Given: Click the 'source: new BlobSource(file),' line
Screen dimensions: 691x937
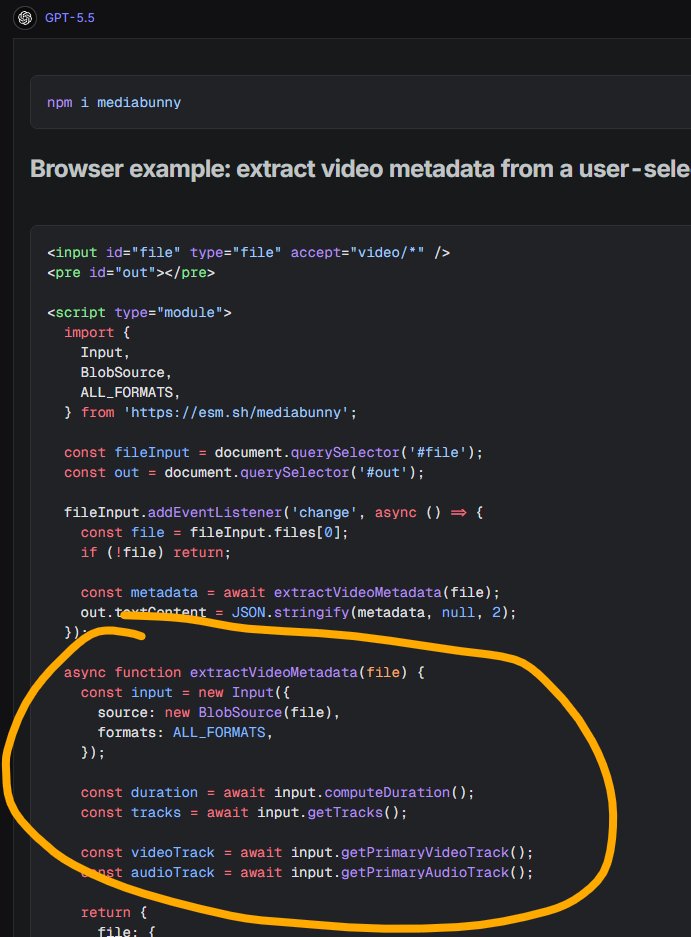Looking at the screenshot, I should pos(219,713).
